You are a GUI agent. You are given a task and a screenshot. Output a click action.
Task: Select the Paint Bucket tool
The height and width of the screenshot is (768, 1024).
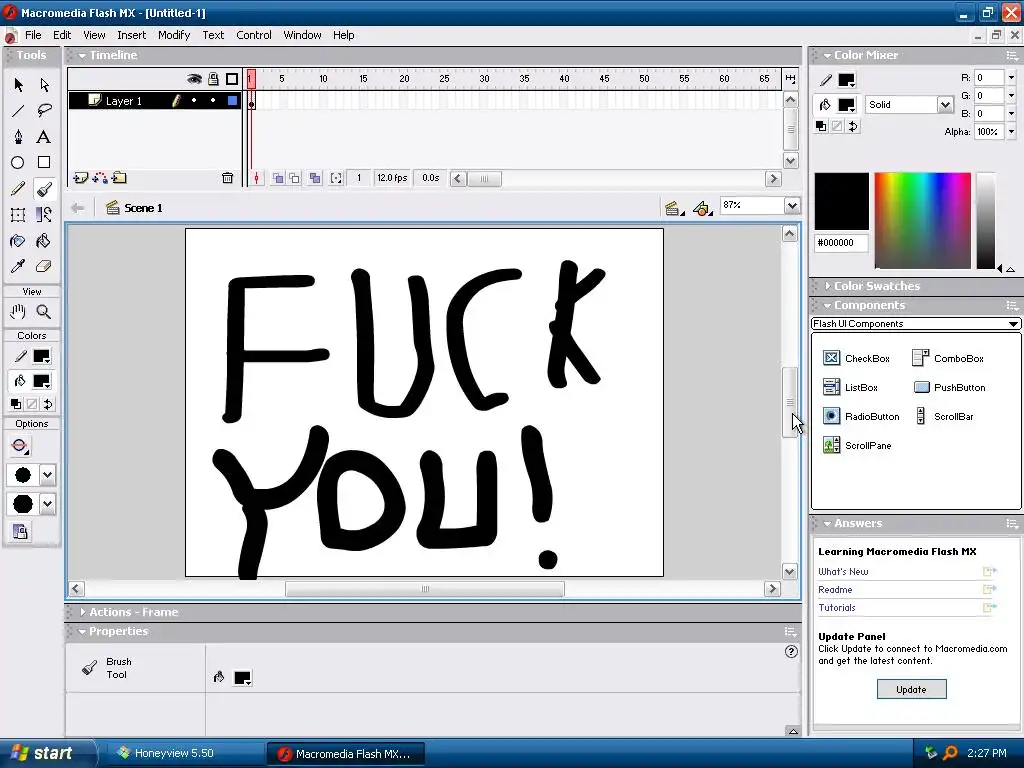[44, 241]
